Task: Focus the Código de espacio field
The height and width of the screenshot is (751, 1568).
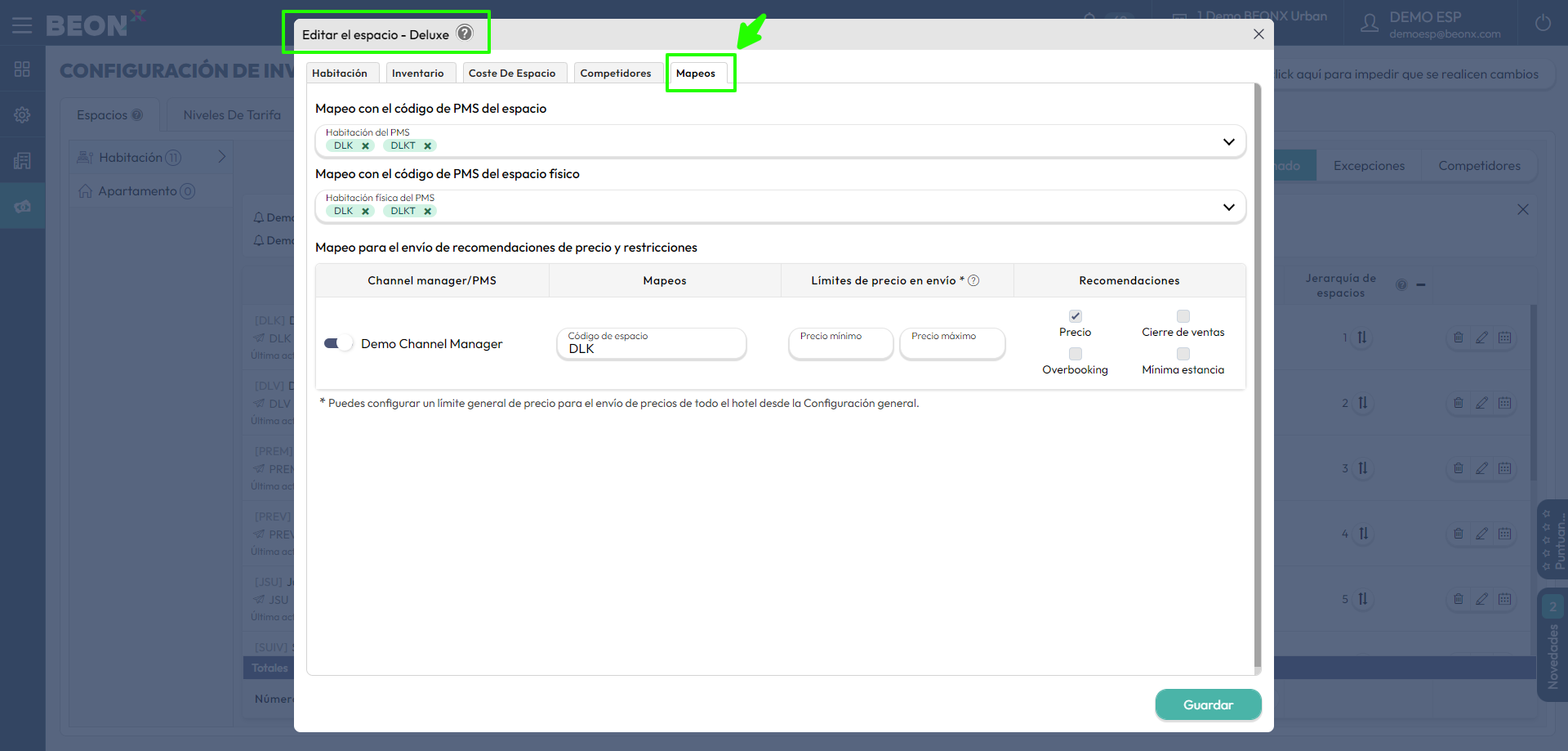Action: coord(652,343)
